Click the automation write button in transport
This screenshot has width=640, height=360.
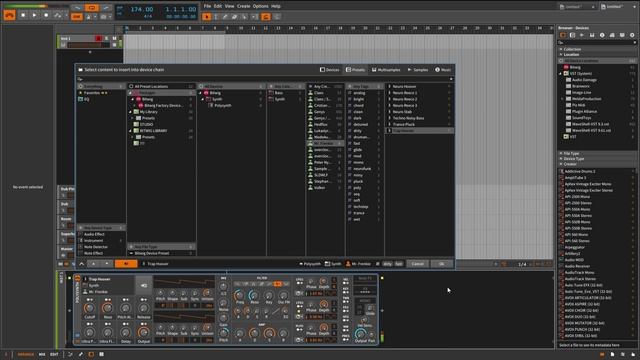tap(58, 15)
